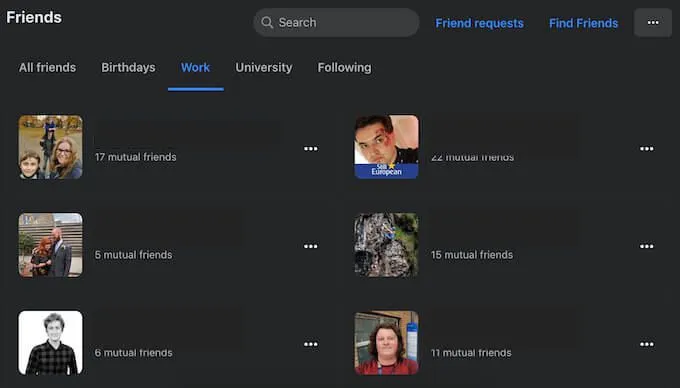Click the 5 mutual friends text
The height and width of the screenshot is (388, 680).
134,255
